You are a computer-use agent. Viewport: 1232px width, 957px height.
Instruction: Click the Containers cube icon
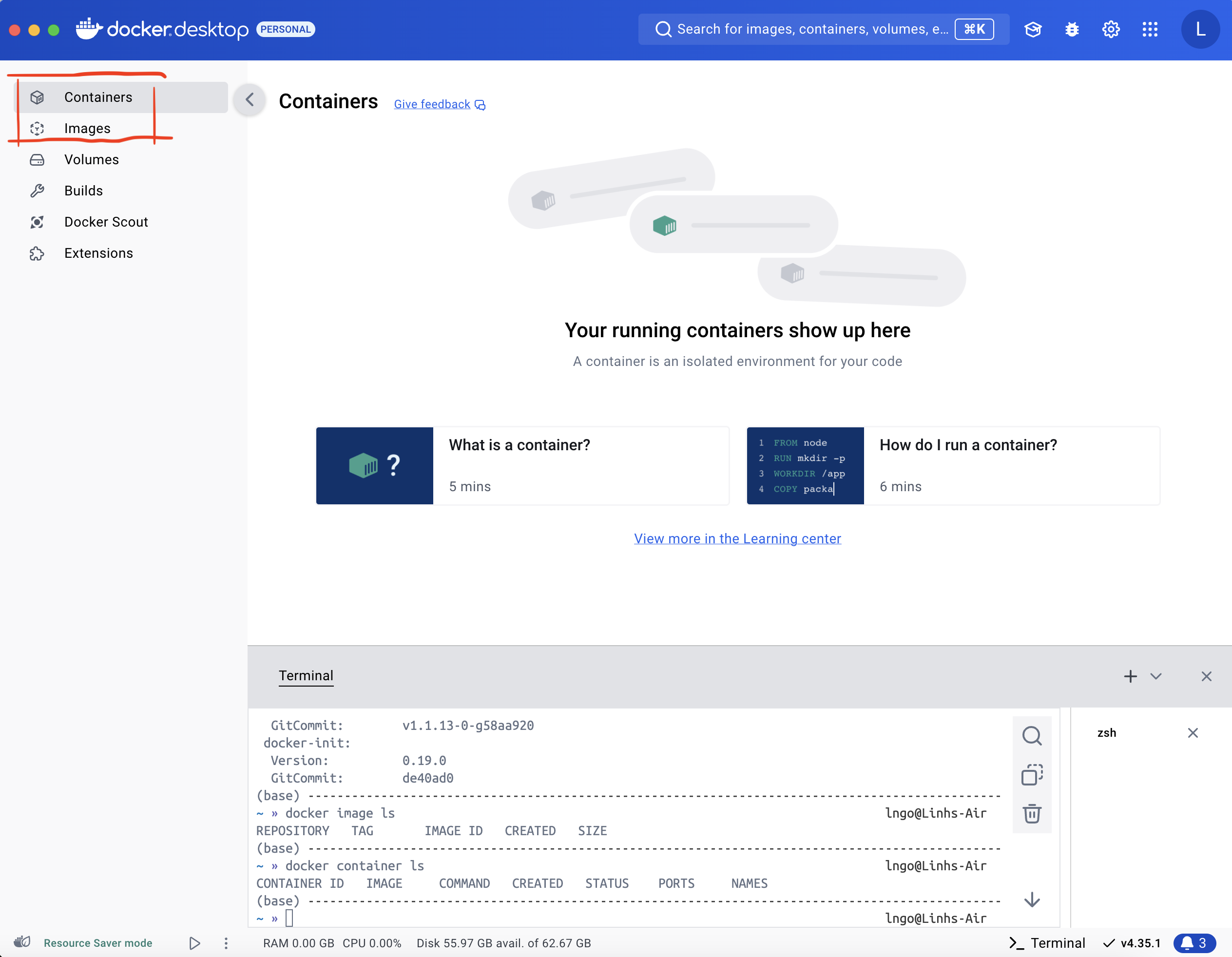[x=37, y=97]
